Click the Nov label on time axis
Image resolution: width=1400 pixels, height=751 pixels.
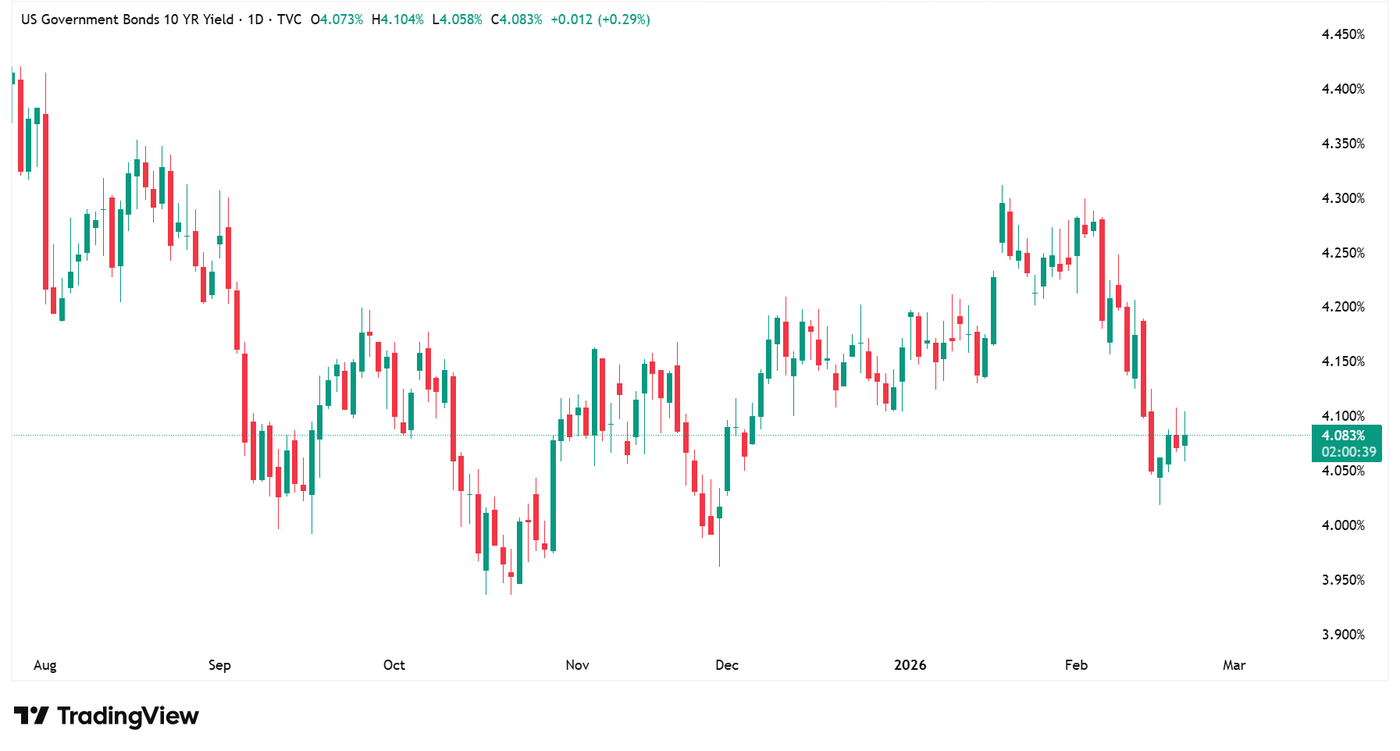(x=578, y=665)
